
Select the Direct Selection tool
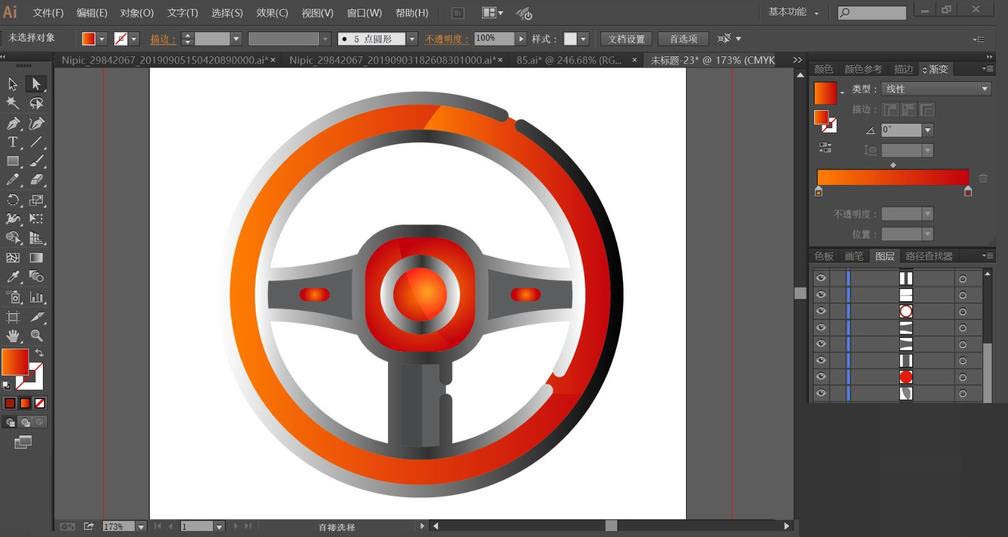tap(36, 84)
